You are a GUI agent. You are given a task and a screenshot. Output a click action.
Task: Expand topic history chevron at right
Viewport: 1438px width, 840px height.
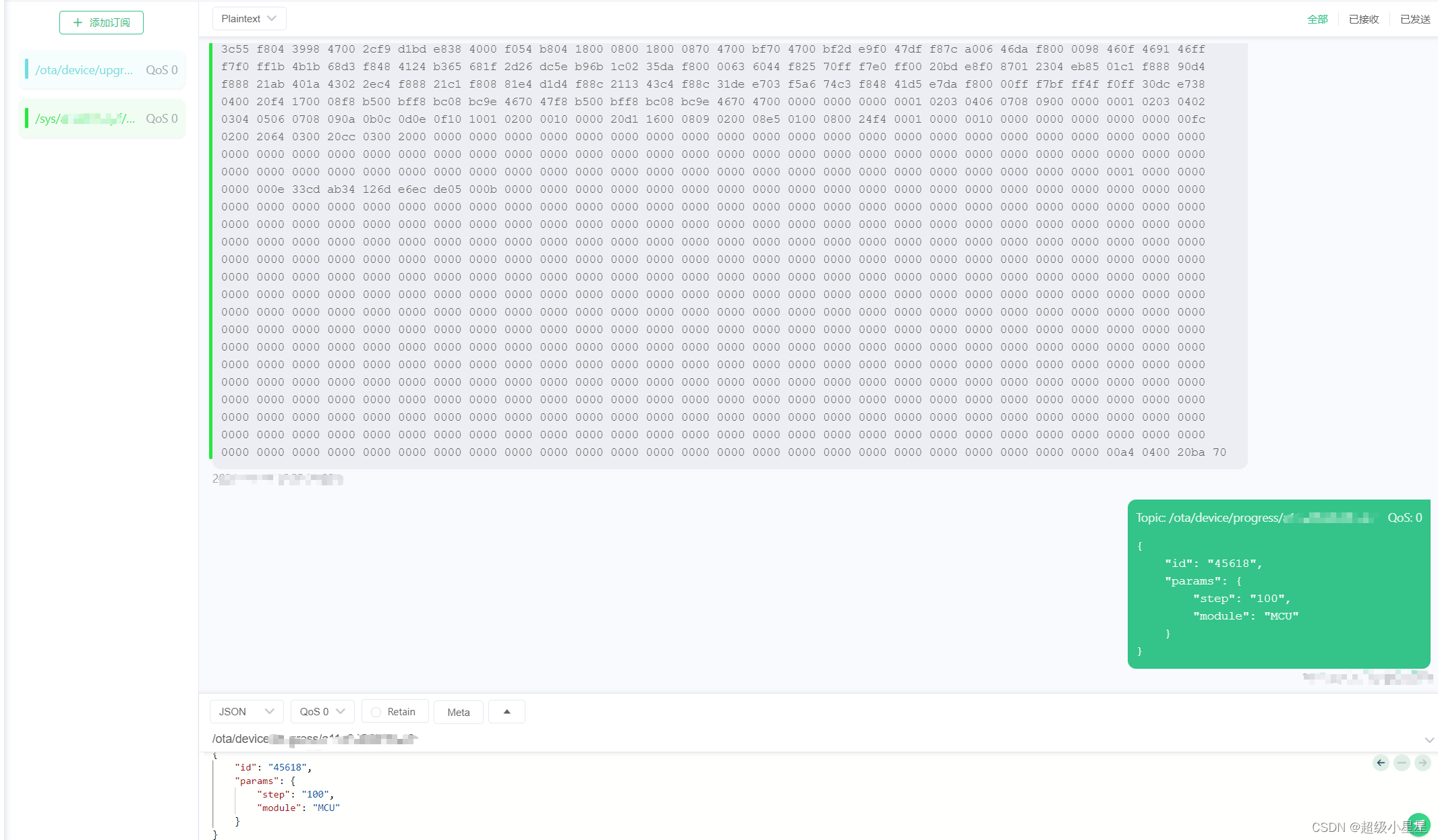[1429, 740]
